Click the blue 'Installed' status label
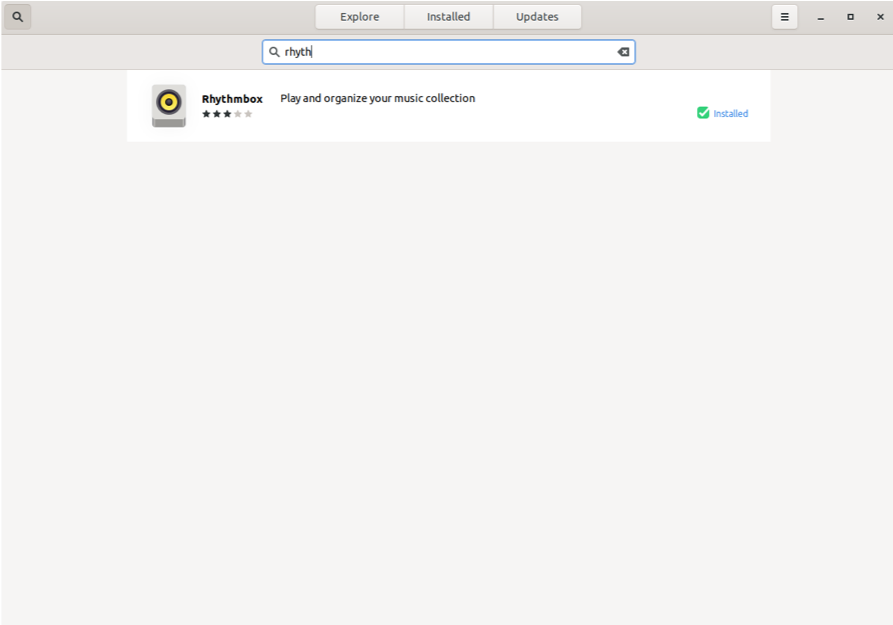 pyautogui.click(x=731, y=113)
